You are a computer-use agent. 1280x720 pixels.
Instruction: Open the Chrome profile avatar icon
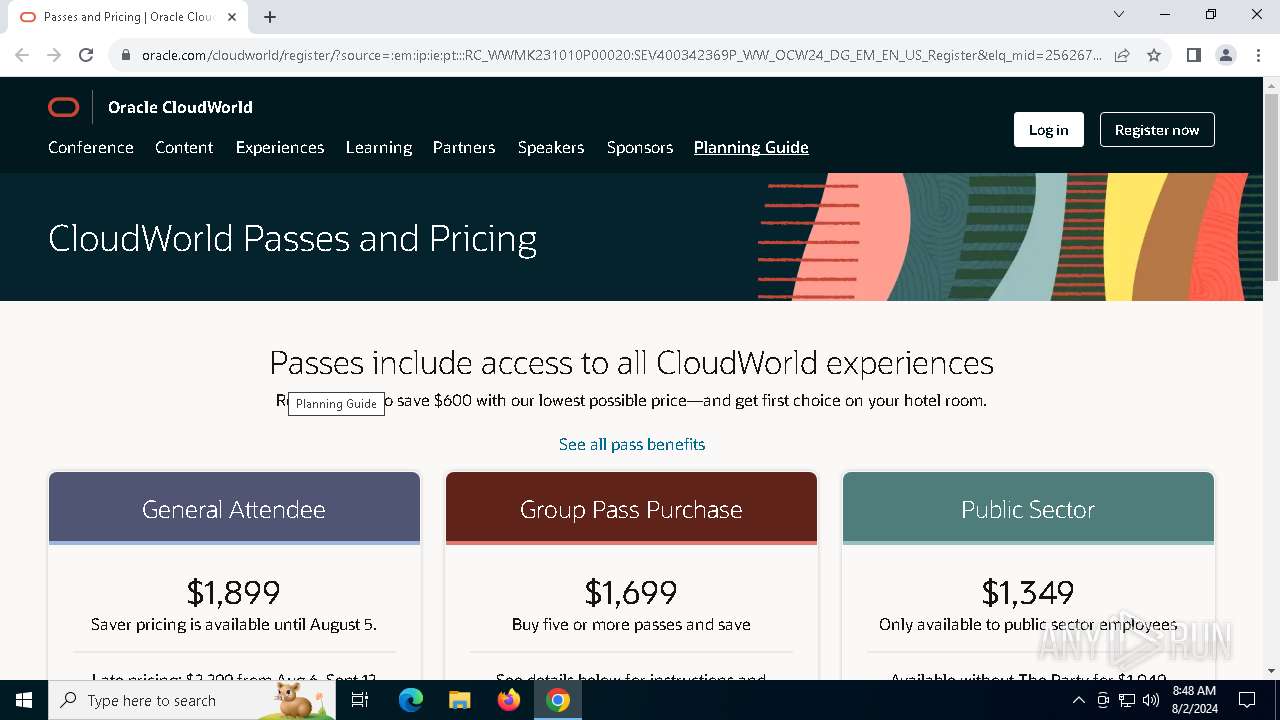(1226, 55)
